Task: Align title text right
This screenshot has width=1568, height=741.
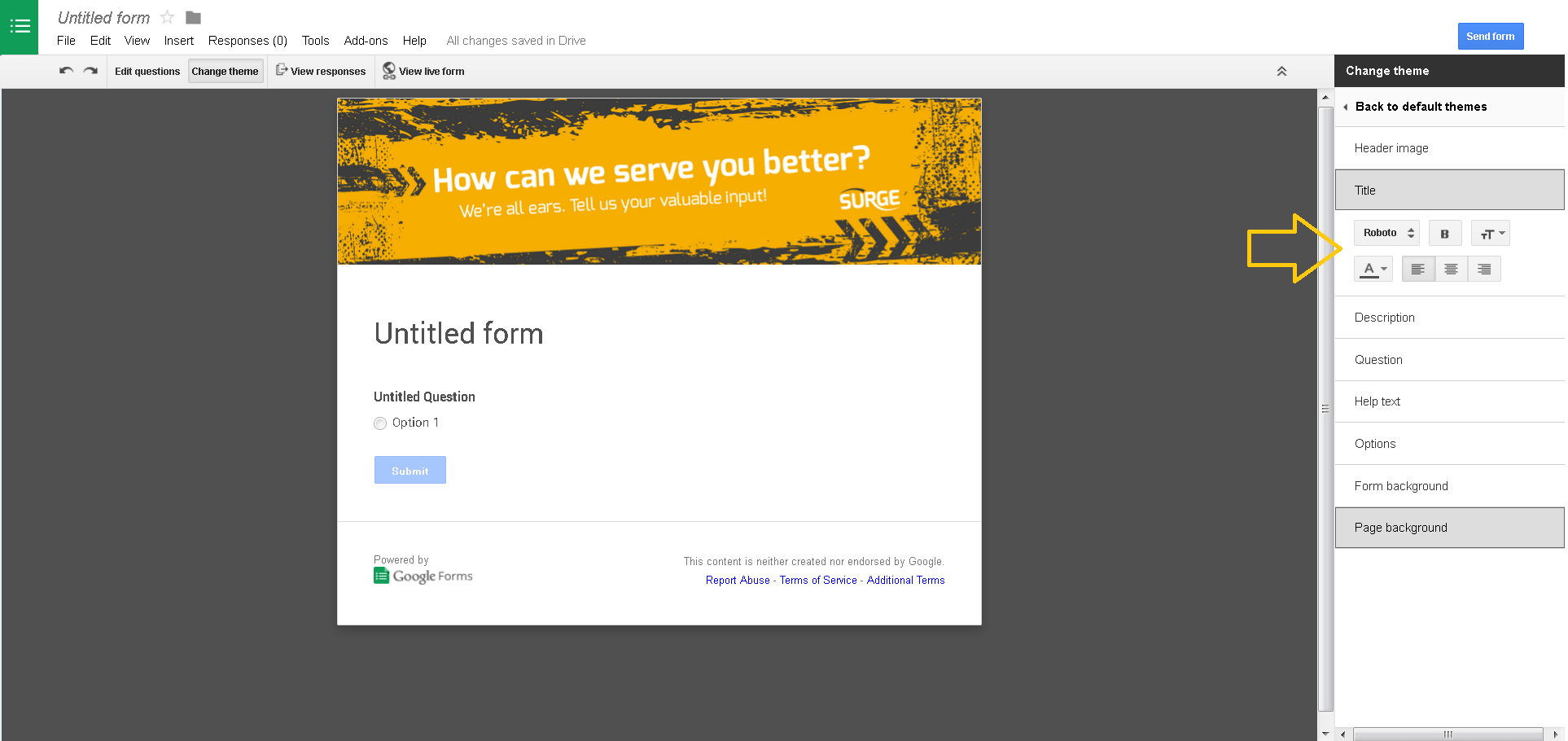Action: pyautogui.click(x=1484, y=269)
